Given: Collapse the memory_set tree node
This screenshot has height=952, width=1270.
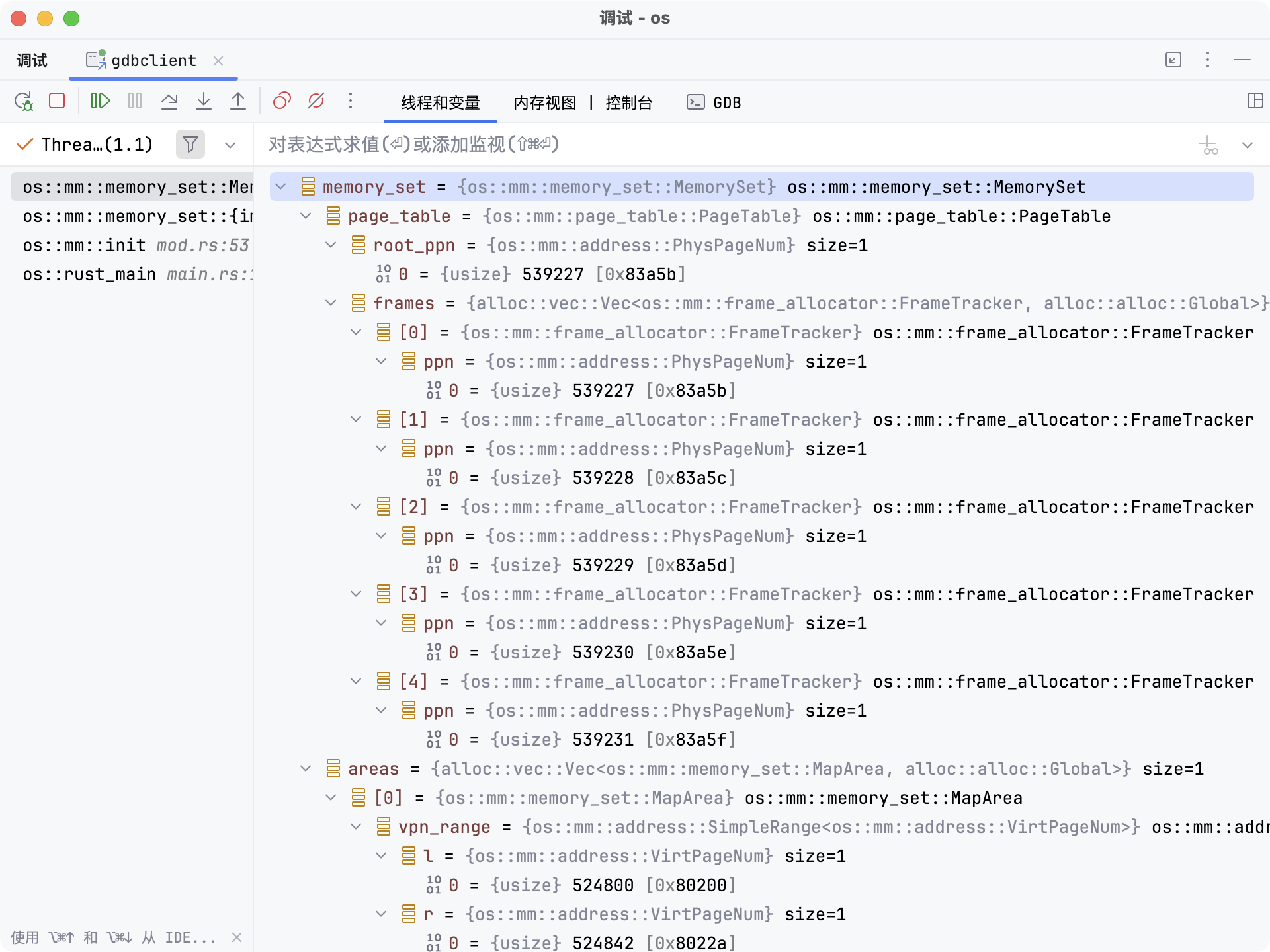Looking at the screenshot, I should (280, 187).
